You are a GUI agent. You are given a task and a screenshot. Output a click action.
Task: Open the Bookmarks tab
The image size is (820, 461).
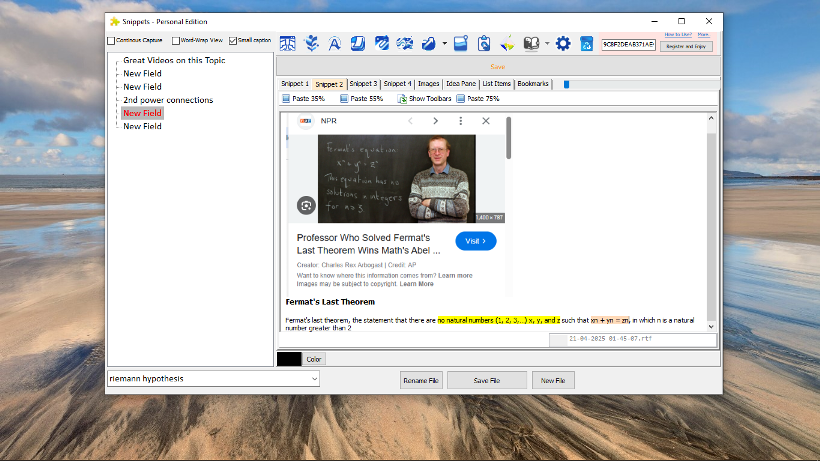[533, 84]
